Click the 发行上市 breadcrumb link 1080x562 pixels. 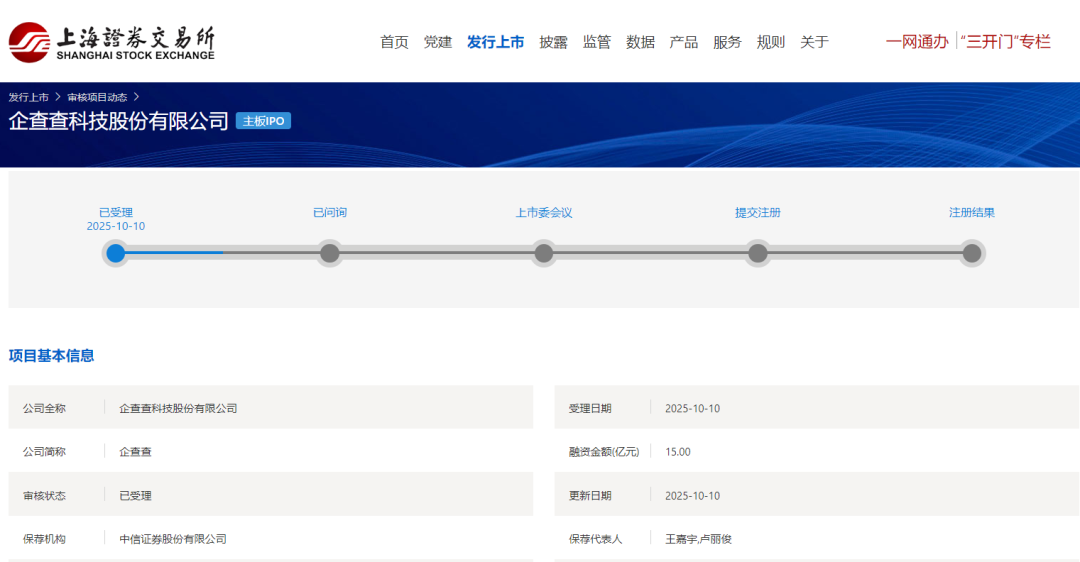[x=29, y=97]
